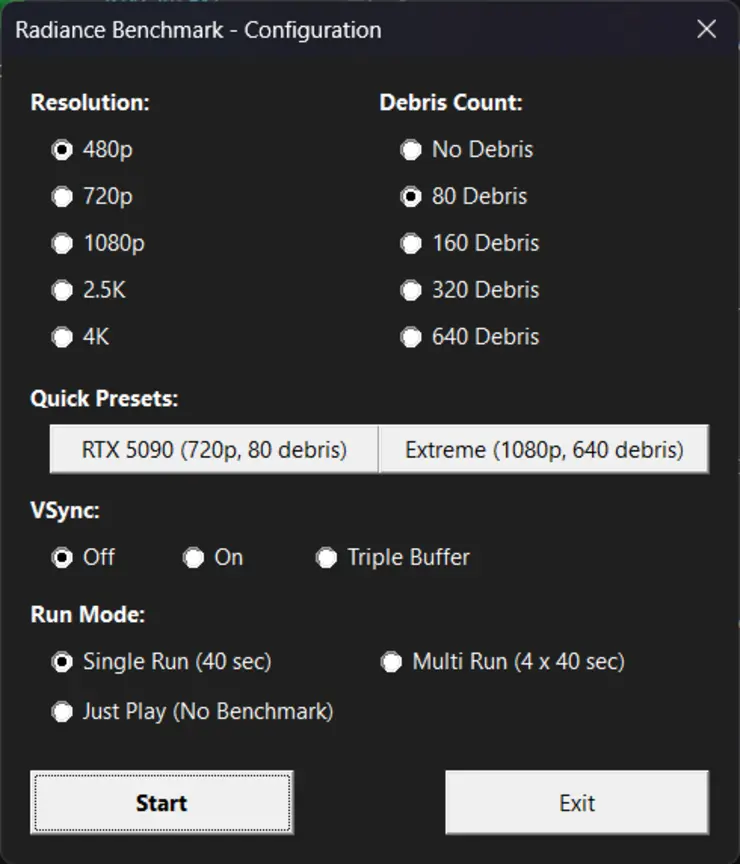
Task: Start the benchmark
Action: click(x=161, y=803)
